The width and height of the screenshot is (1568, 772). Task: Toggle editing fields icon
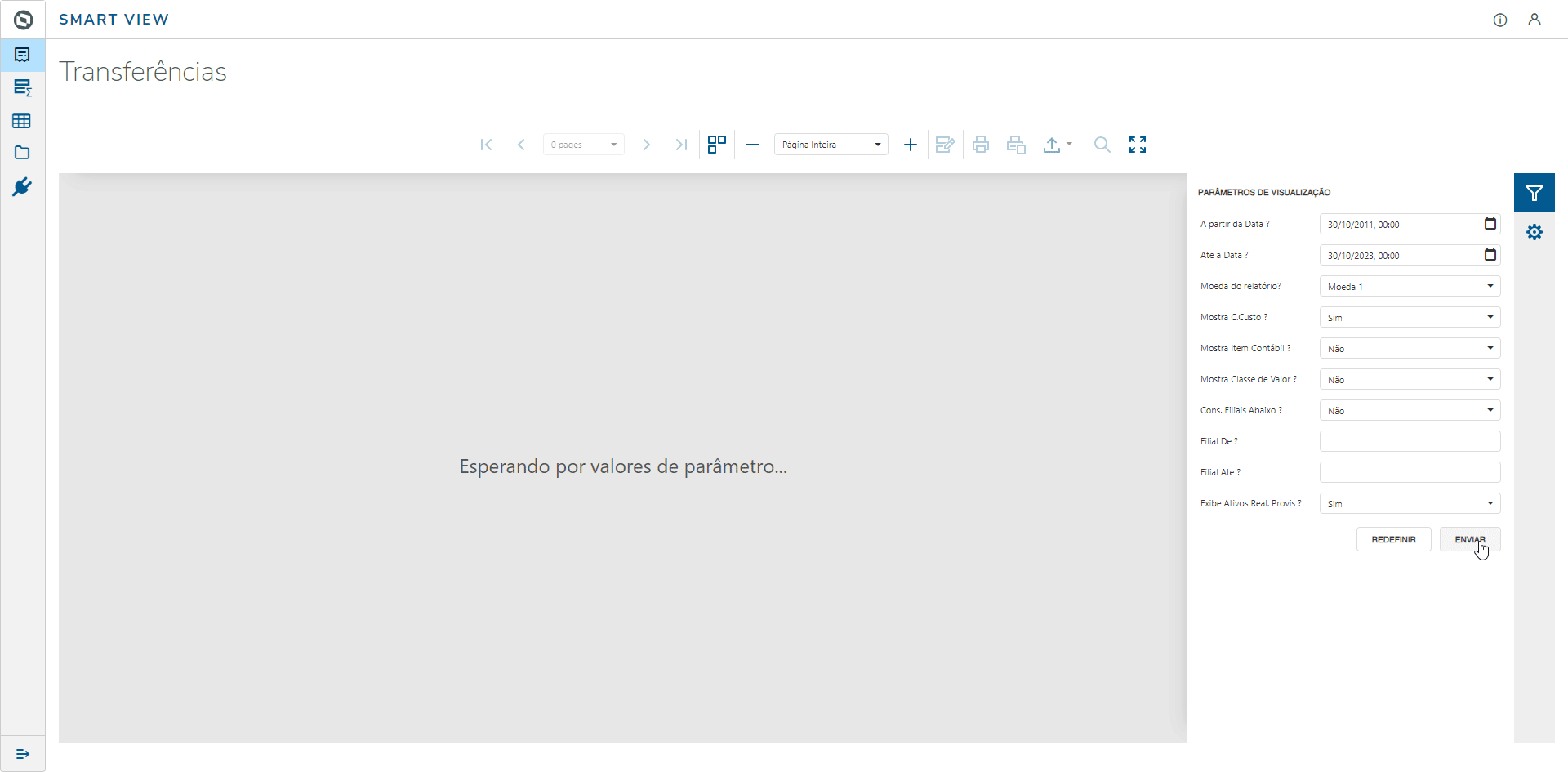pos(946,145)
